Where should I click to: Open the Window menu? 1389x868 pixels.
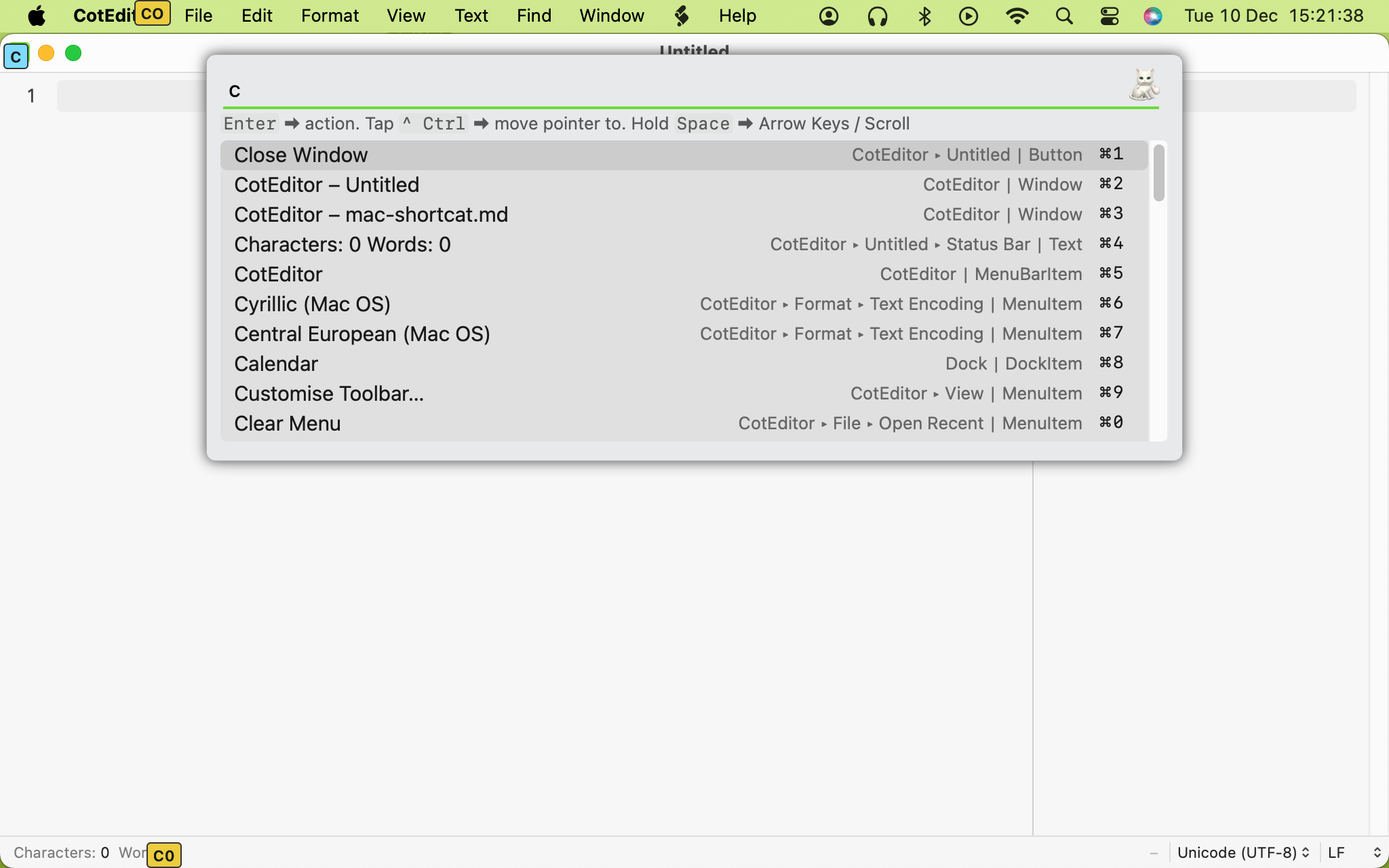tap(612, 16)
